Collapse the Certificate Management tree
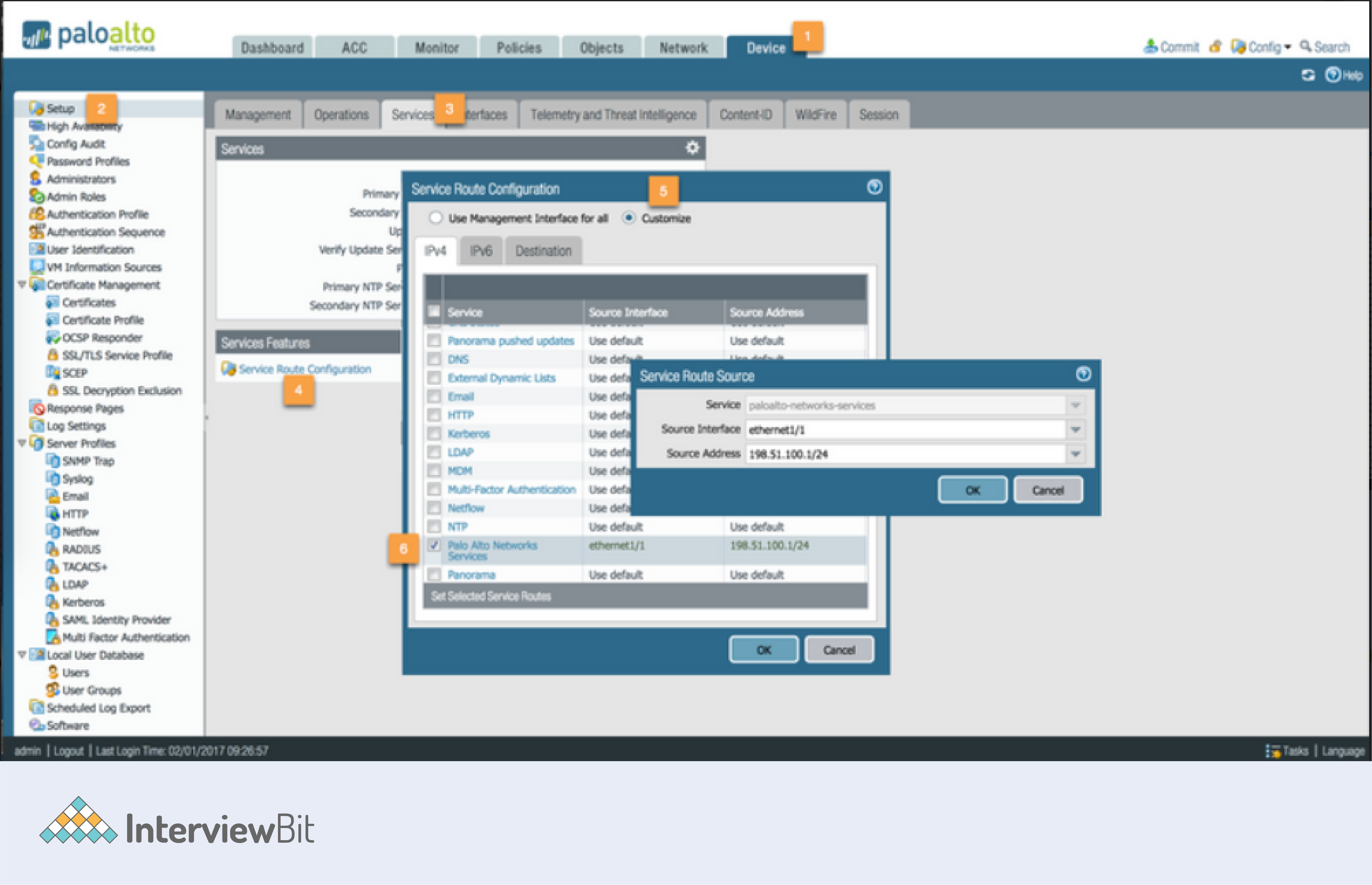Screen dimensions: 1372x885 [22, 284]
